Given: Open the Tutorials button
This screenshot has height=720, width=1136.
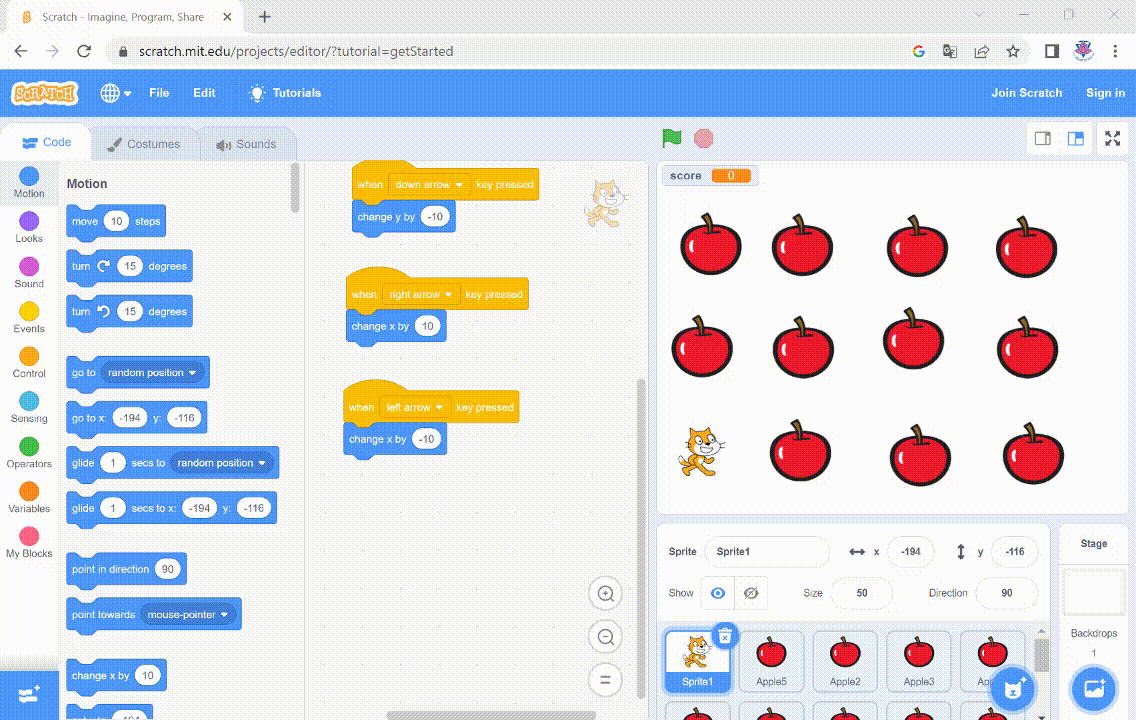Looking at the screenshot, I should pyautogui.click(x=286, y=93).
